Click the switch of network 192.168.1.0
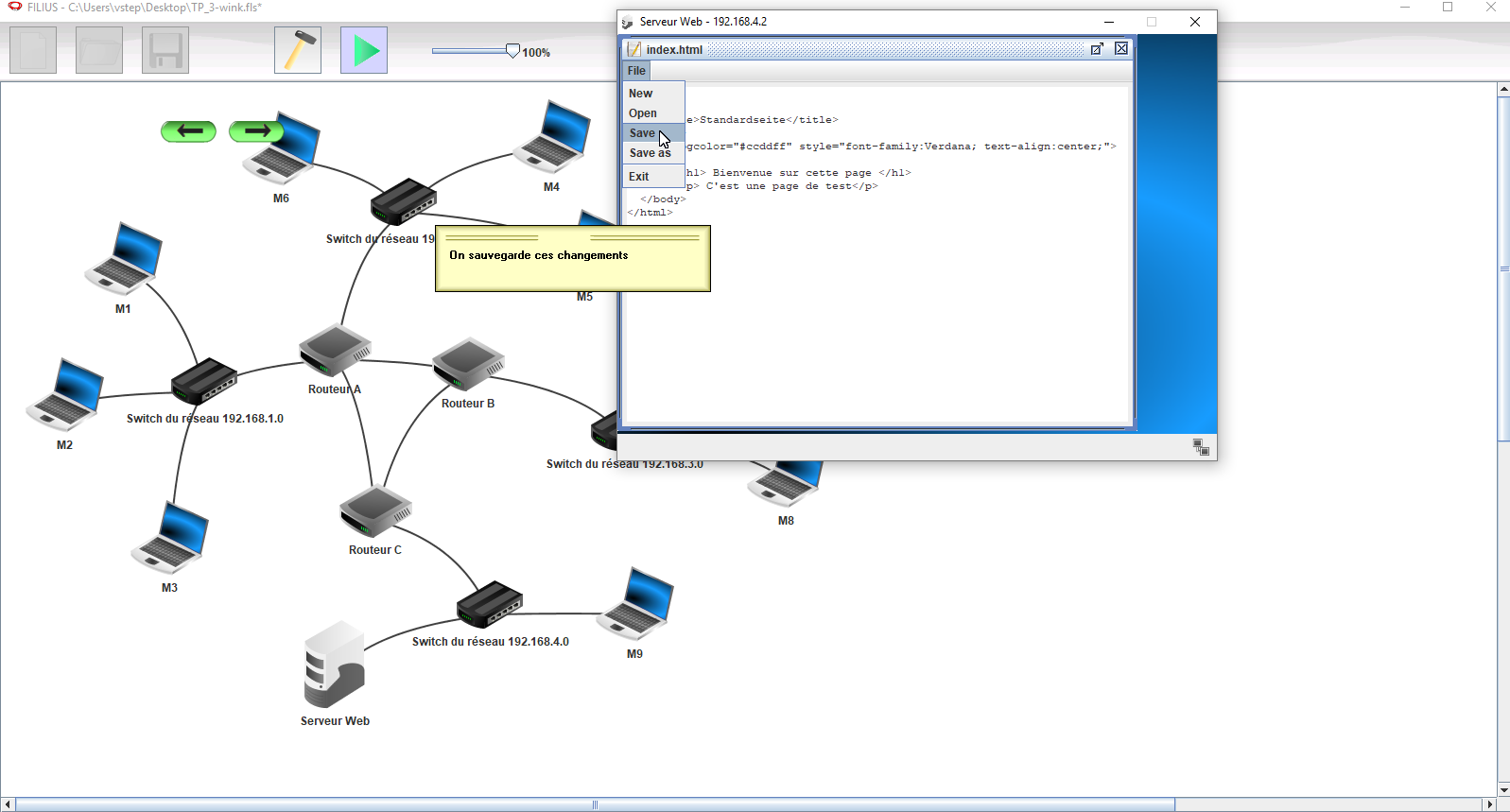 (x=204, y=382)
